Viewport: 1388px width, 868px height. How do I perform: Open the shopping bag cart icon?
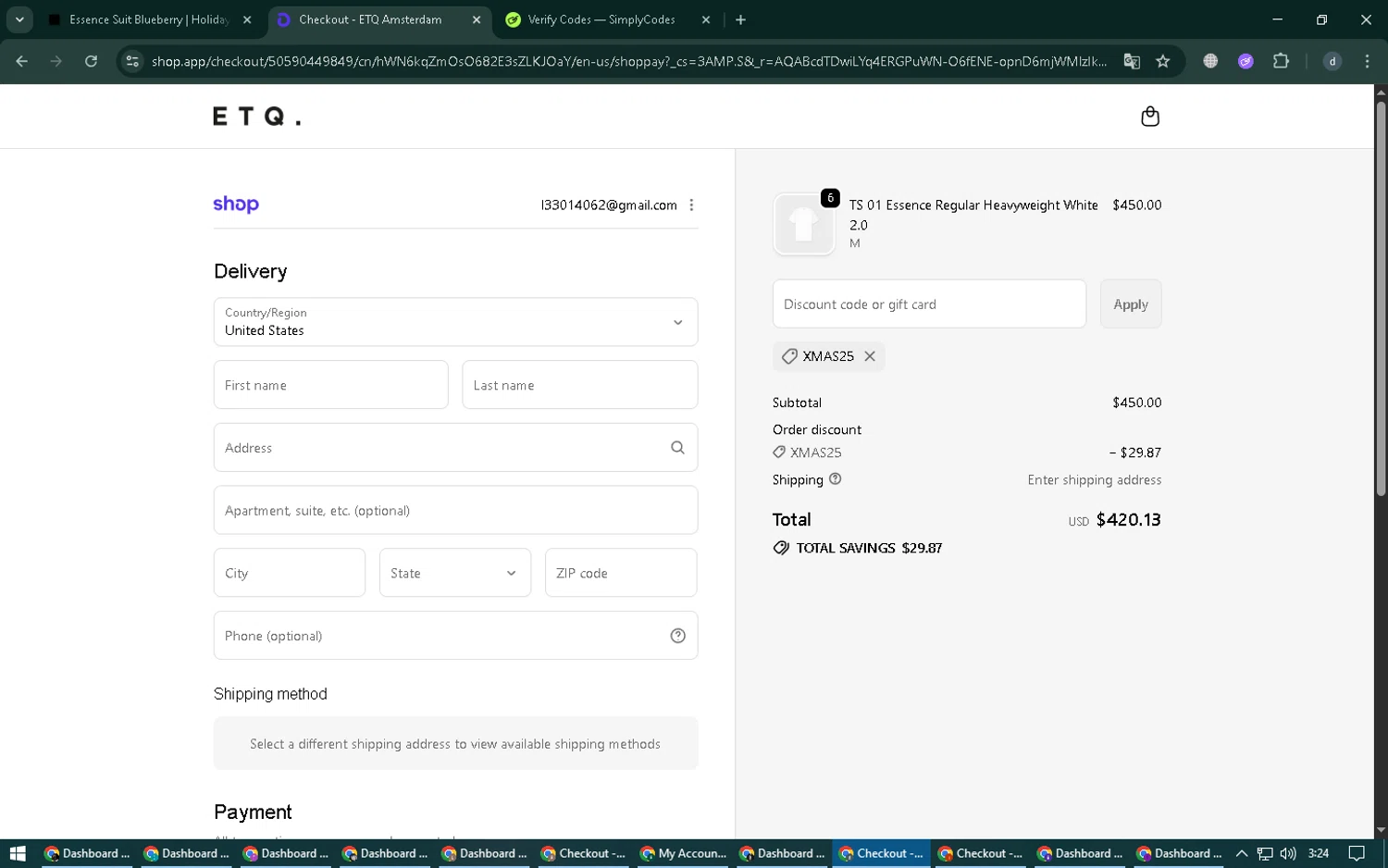pyautogui.click(x=1149, y=117)
